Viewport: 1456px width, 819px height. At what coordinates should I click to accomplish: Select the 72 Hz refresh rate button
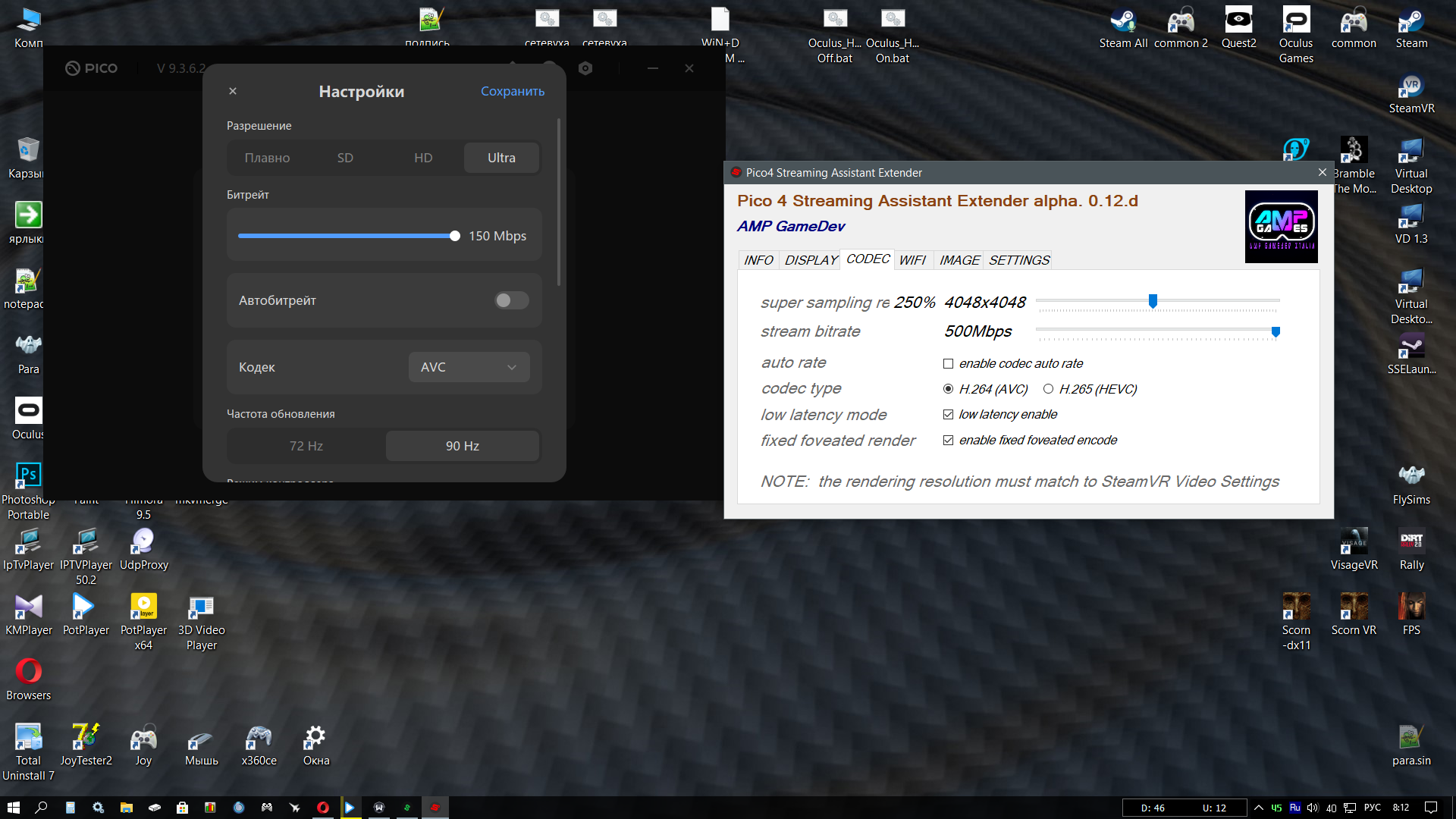click(306, 446)
